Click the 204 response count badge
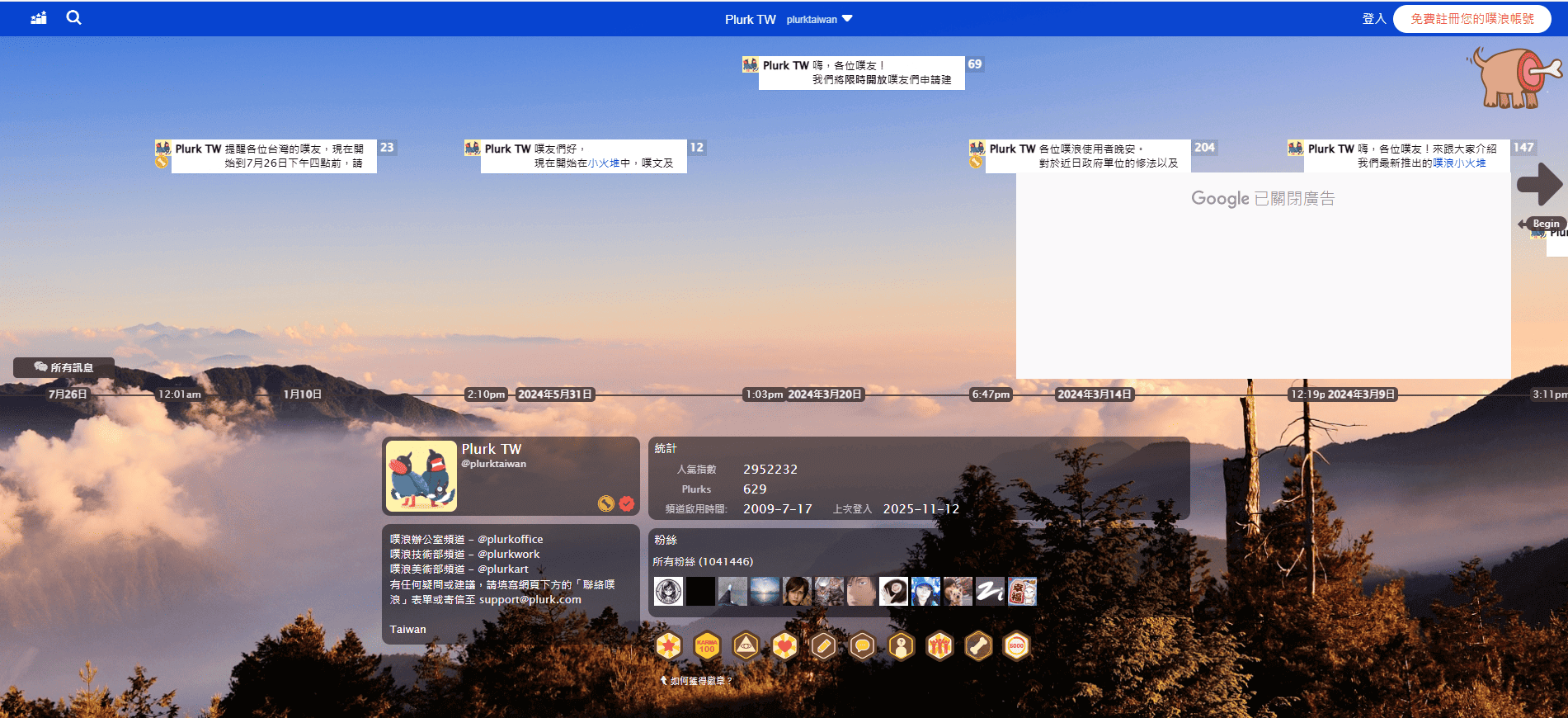The image size is (1568, 718). click(1204, 148)
